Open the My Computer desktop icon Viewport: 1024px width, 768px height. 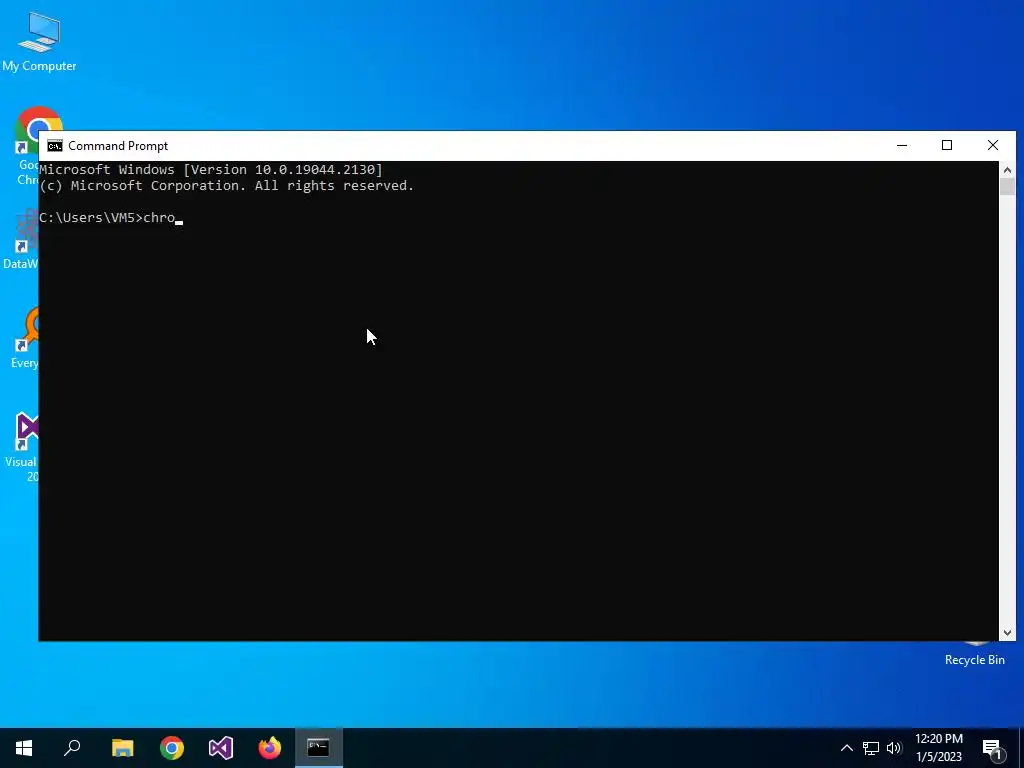(39, 42)
